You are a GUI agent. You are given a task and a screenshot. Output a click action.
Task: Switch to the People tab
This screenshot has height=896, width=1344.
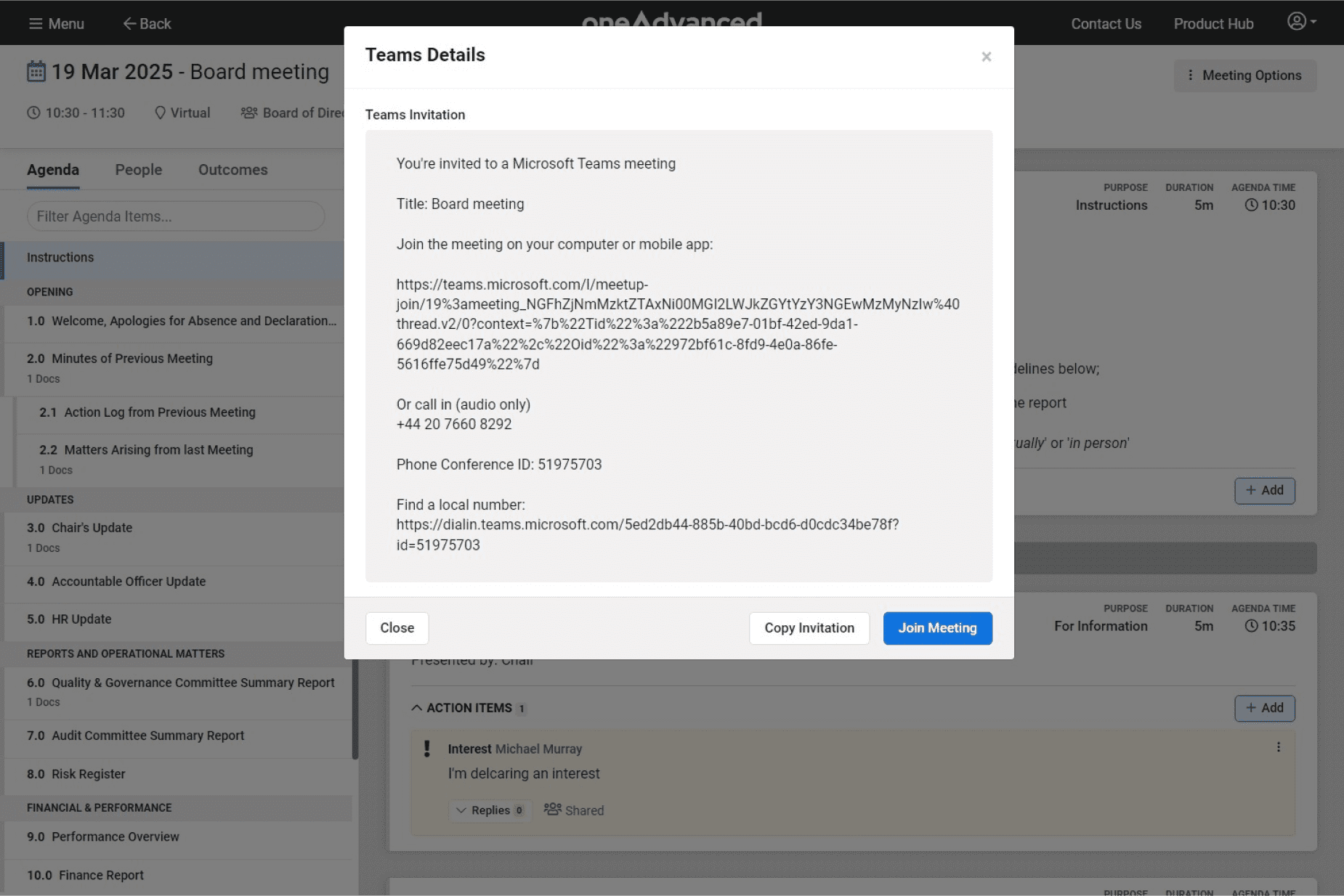coord(138,170)
